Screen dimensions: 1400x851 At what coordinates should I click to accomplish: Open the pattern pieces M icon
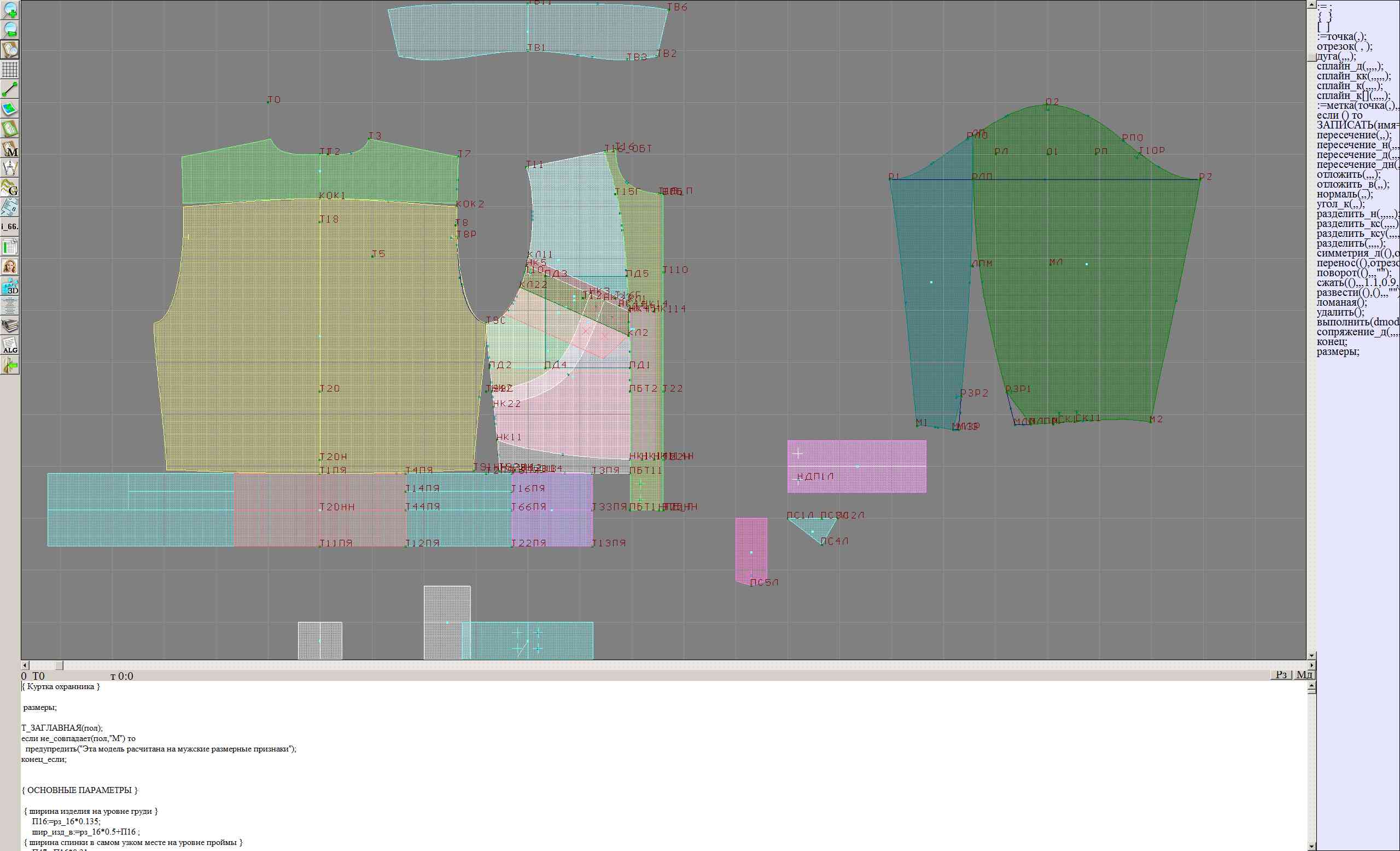pyautogui.click(x=10, y=149)
